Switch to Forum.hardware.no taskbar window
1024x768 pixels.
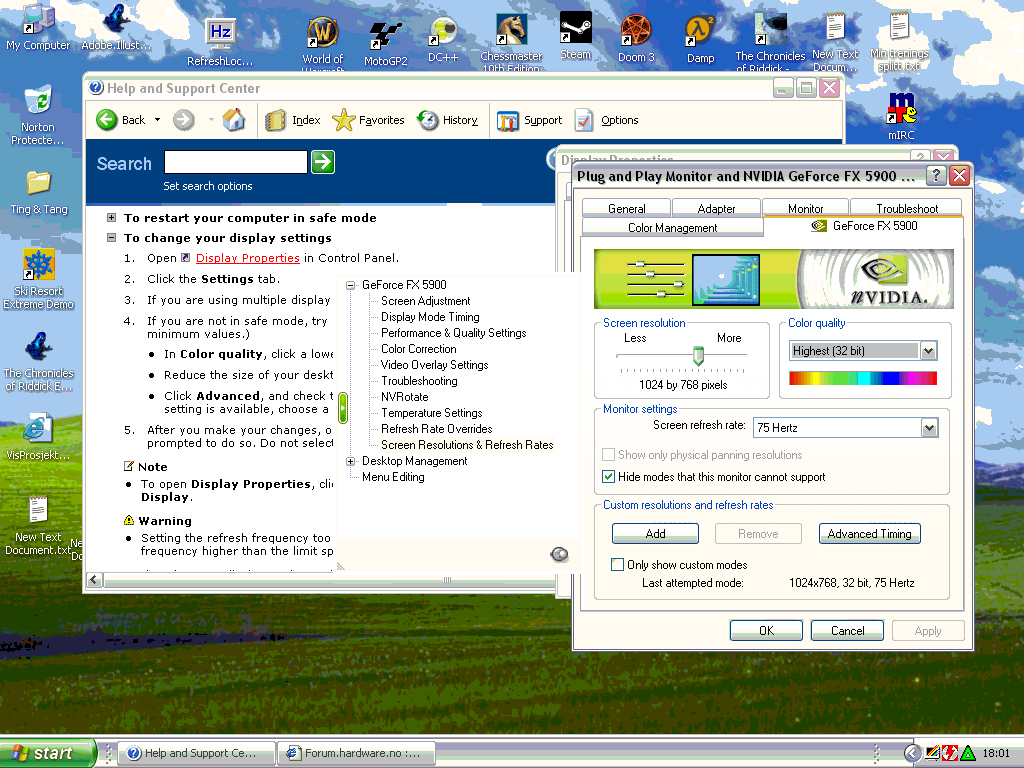click(x=357, y=753)
